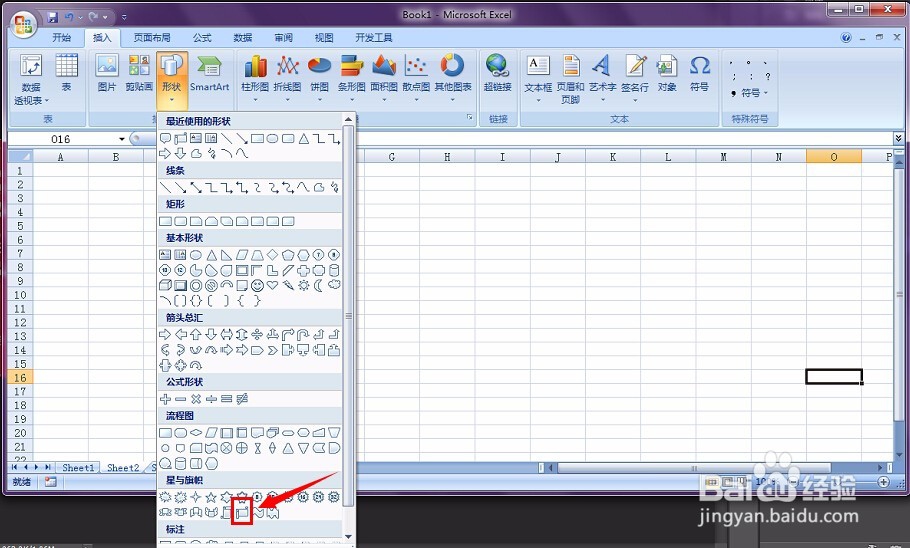Select the multiply sign equation shape
This screenshot has width=910, height=548.
196,399
